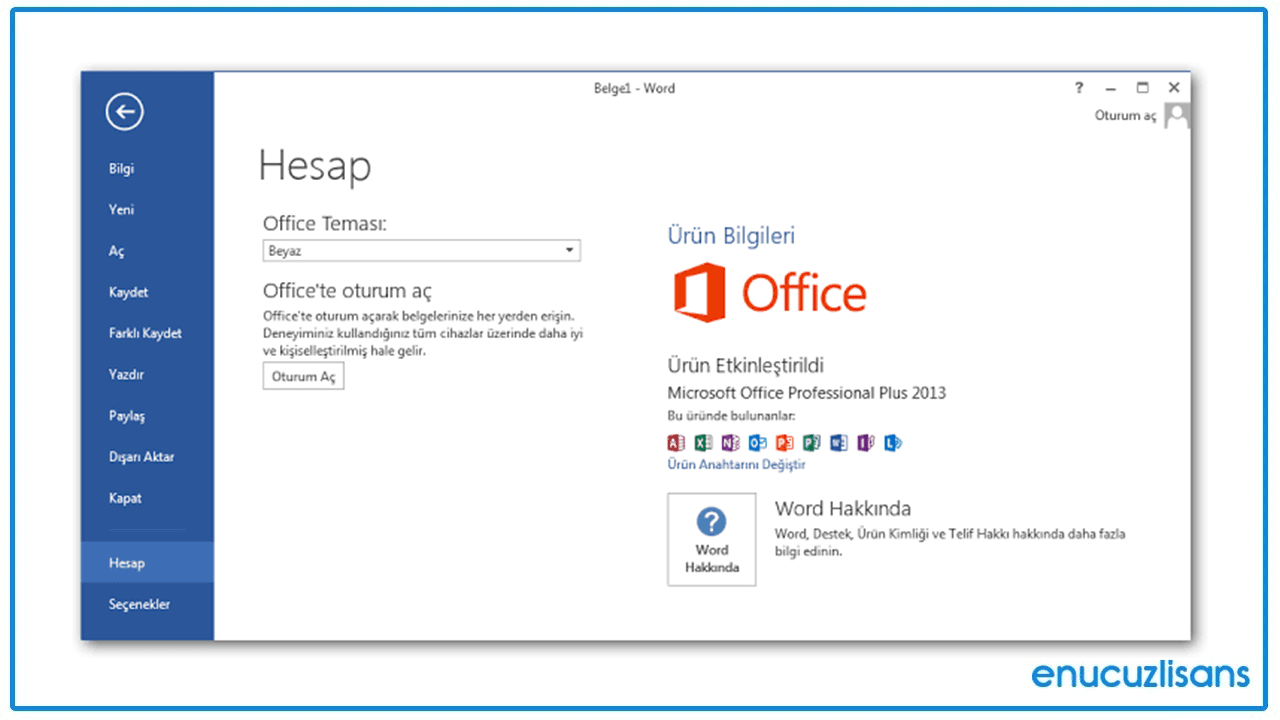1280x720 pixels.
Task: Select the Hesap sidebar item
Action: pos(147,563)
